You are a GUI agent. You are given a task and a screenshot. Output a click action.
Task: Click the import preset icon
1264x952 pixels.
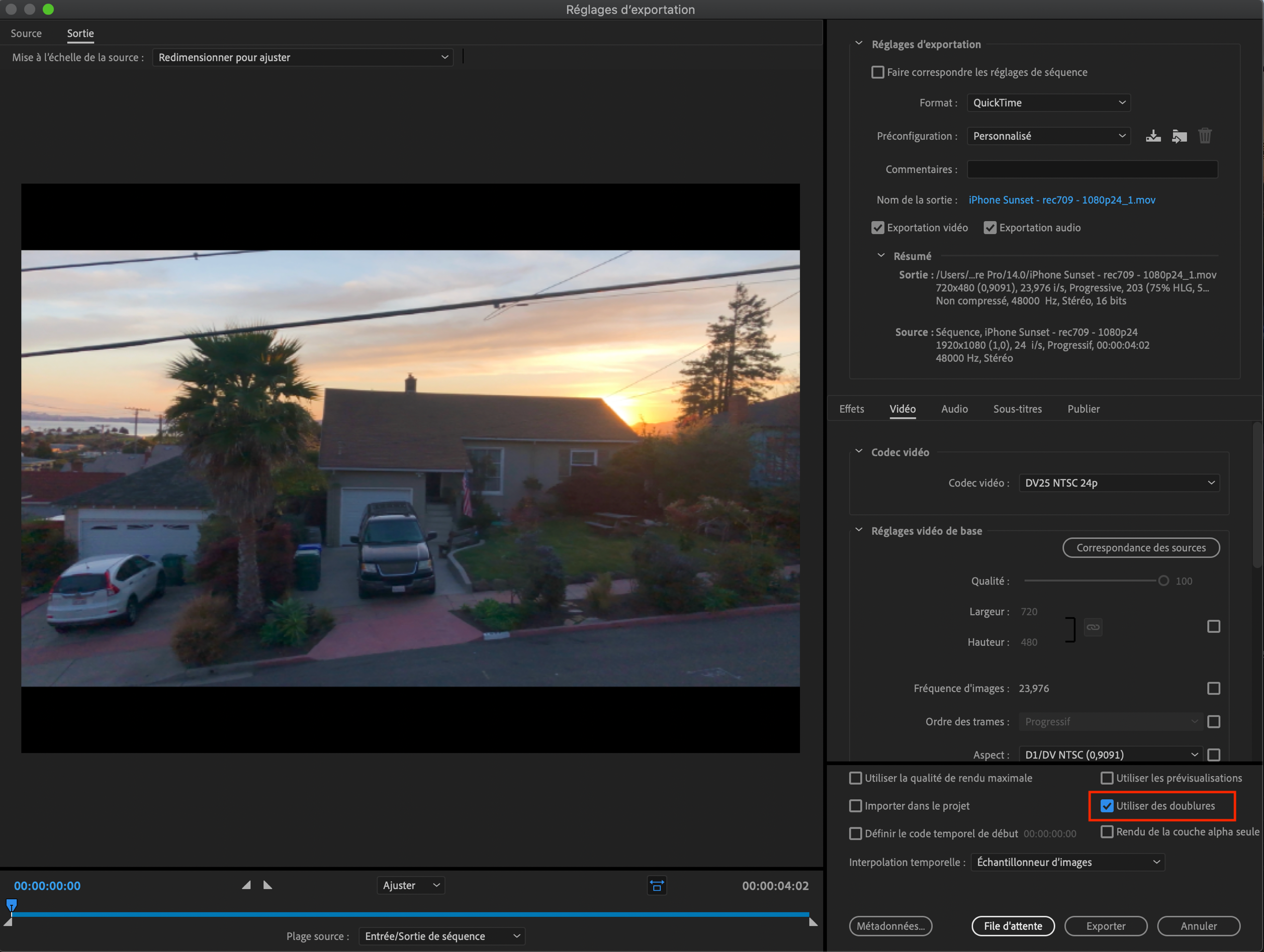(1179, 136)
